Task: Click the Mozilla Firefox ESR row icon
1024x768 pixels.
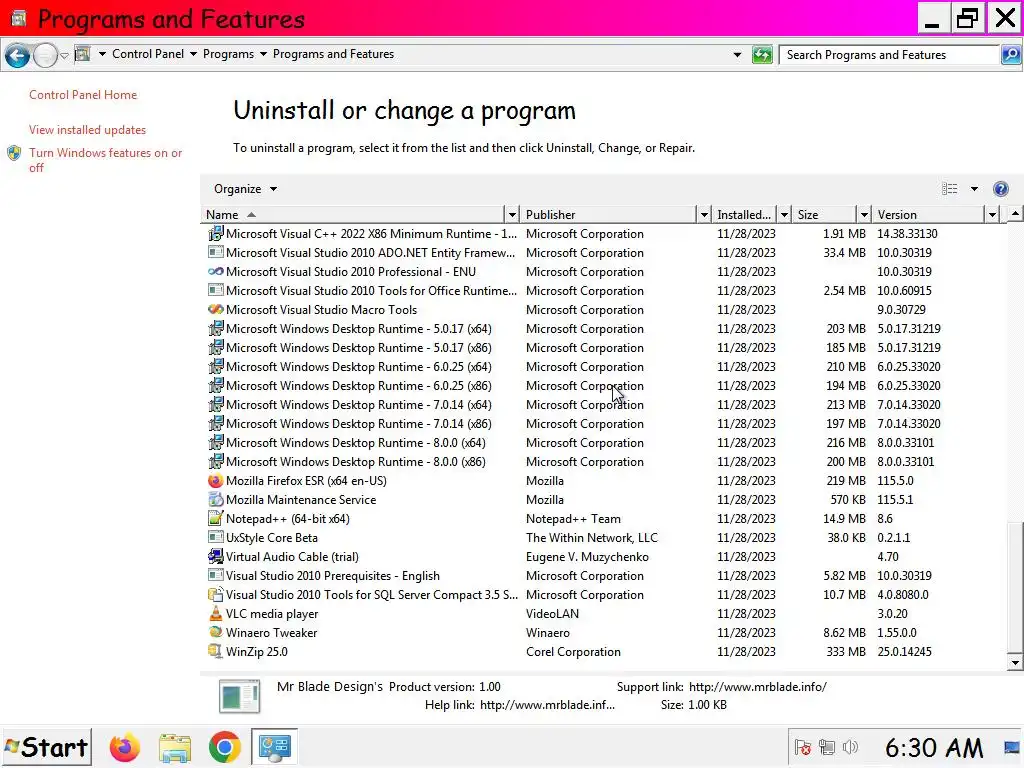Action: (x=216, y=481)
